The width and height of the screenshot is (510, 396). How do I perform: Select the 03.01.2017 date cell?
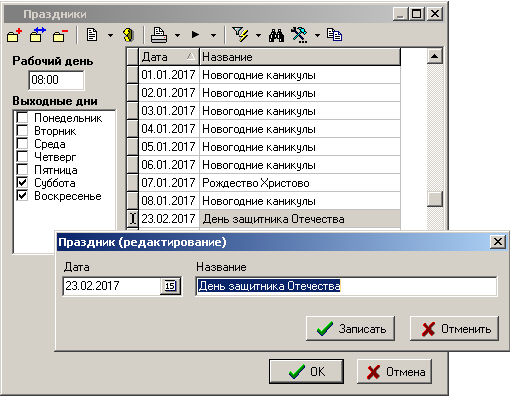point(169,111)
